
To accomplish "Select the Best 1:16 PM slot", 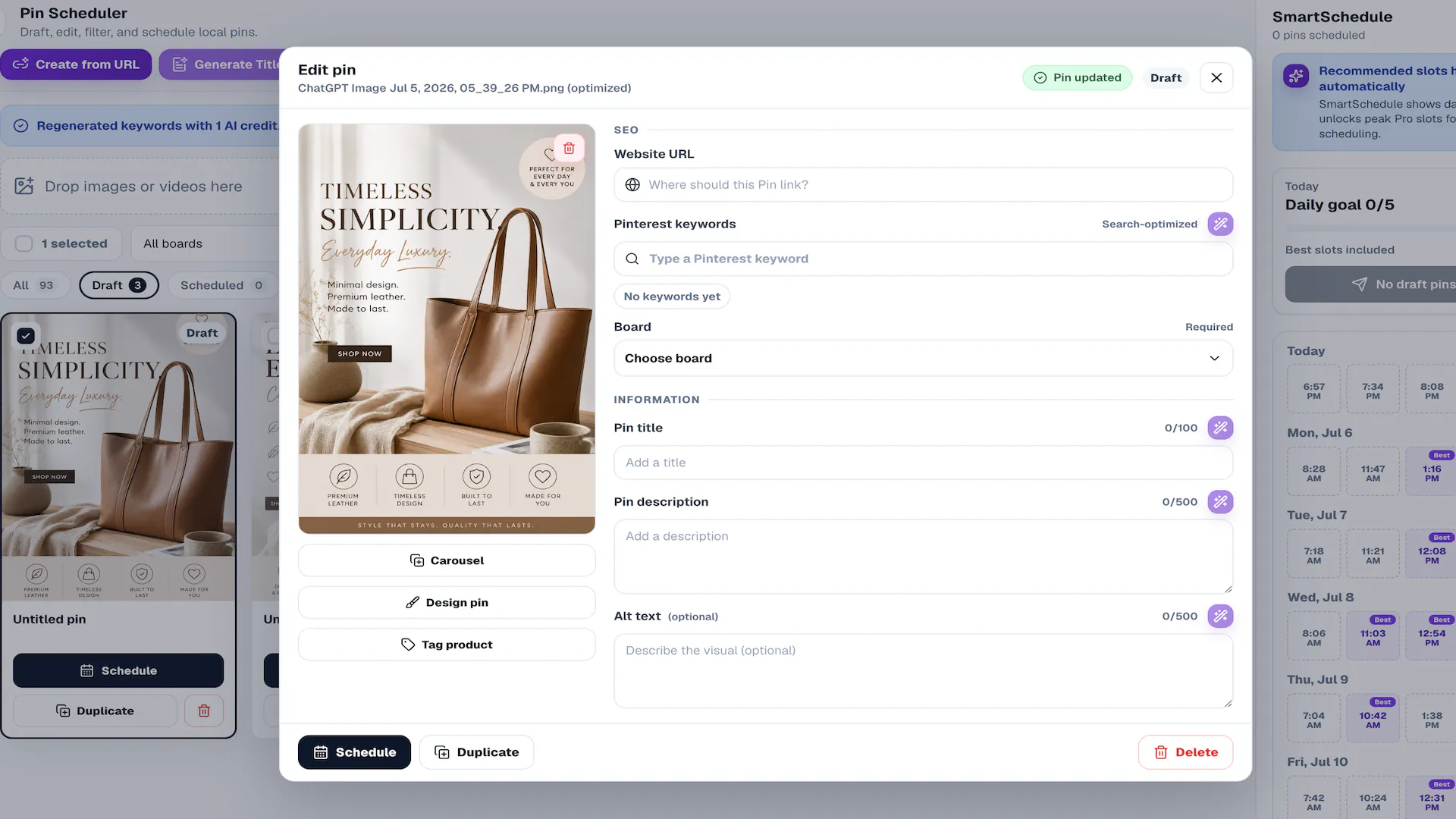I will pyautogui.click(x=1431, y=473).
